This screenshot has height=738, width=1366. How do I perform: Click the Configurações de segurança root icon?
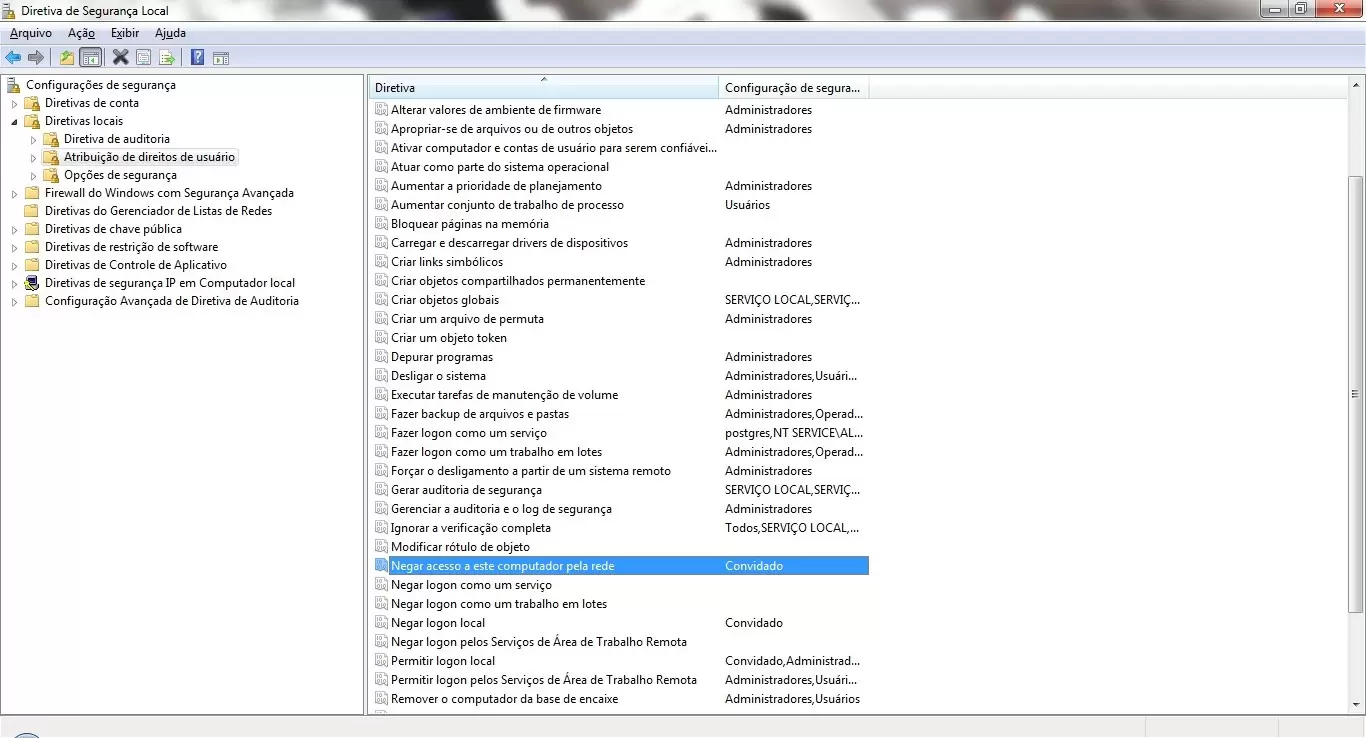pyautogui.click(x=14, y=85)
